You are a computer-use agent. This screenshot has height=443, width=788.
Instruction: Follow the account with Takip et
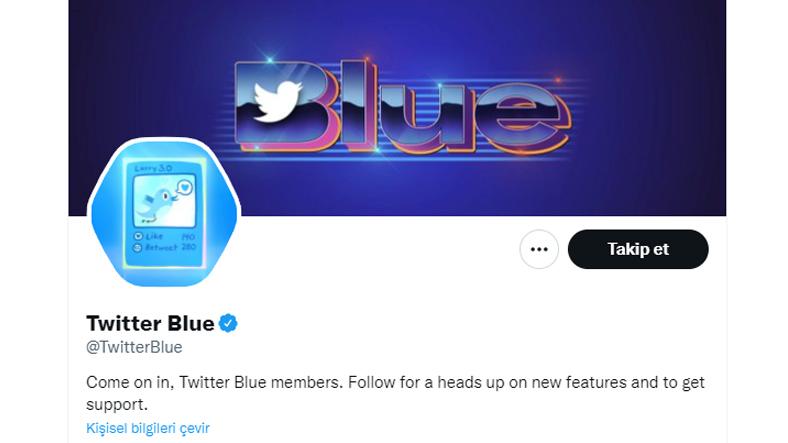[638, 249]
